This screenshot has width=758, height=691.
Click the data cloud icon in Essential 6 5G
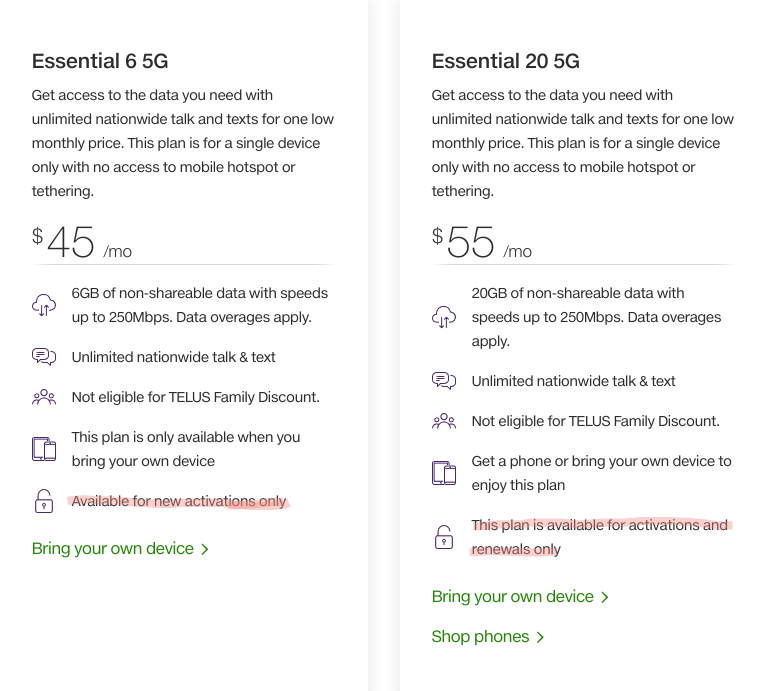[x=44, y=305]
